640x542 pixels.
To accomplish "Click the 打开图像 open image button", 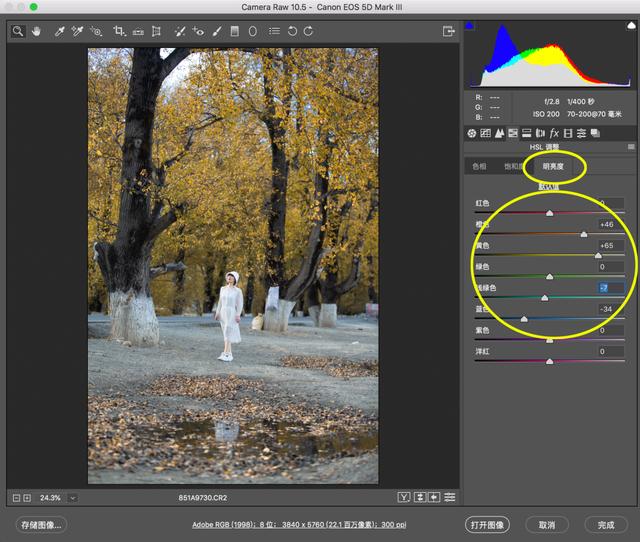I will [x=487, y=525].
